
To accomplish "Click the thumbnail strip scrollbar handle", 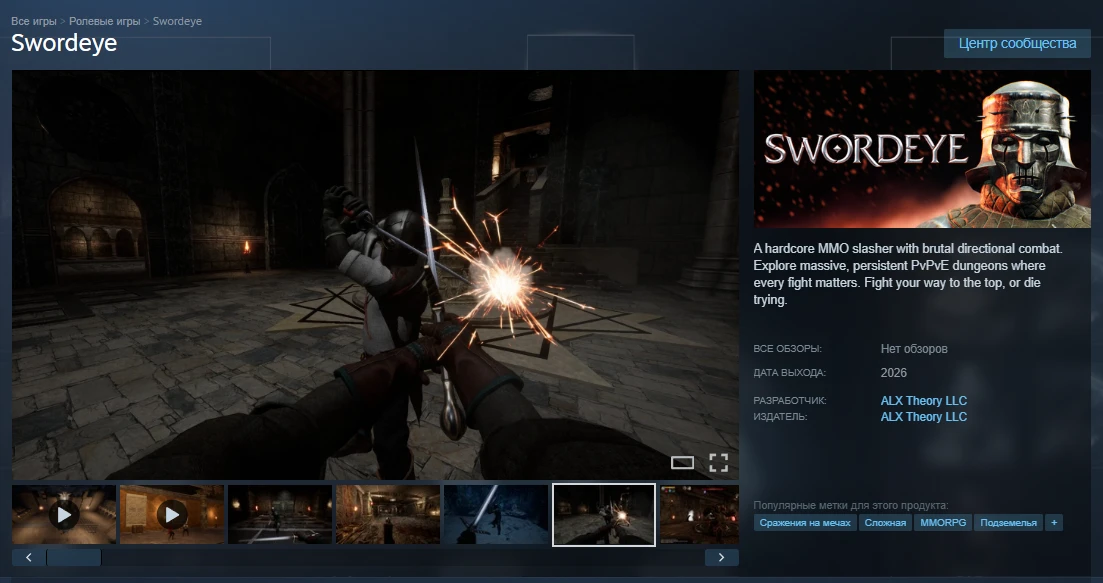I will (x=73, y=557).
